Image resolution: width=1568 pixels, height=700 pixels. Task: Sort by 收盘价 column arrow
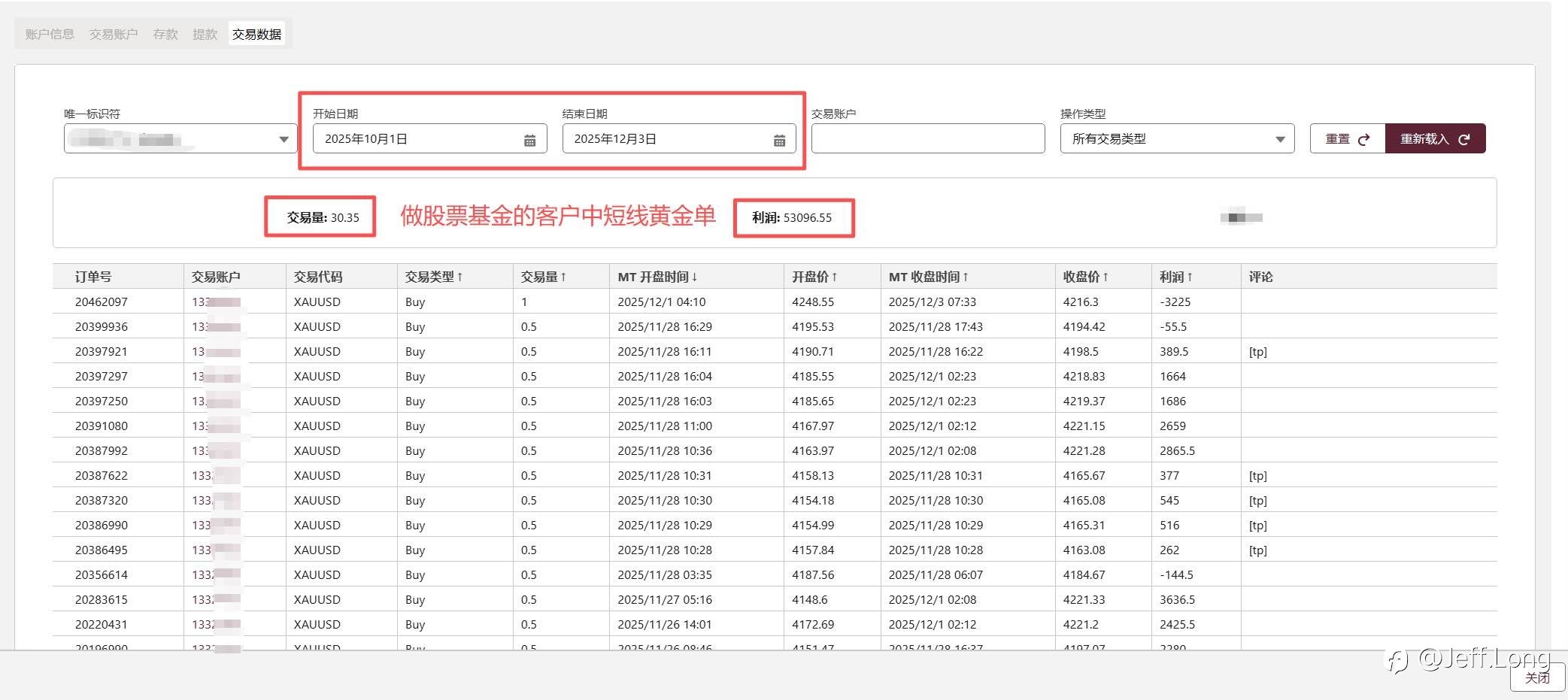[1105, 277]
